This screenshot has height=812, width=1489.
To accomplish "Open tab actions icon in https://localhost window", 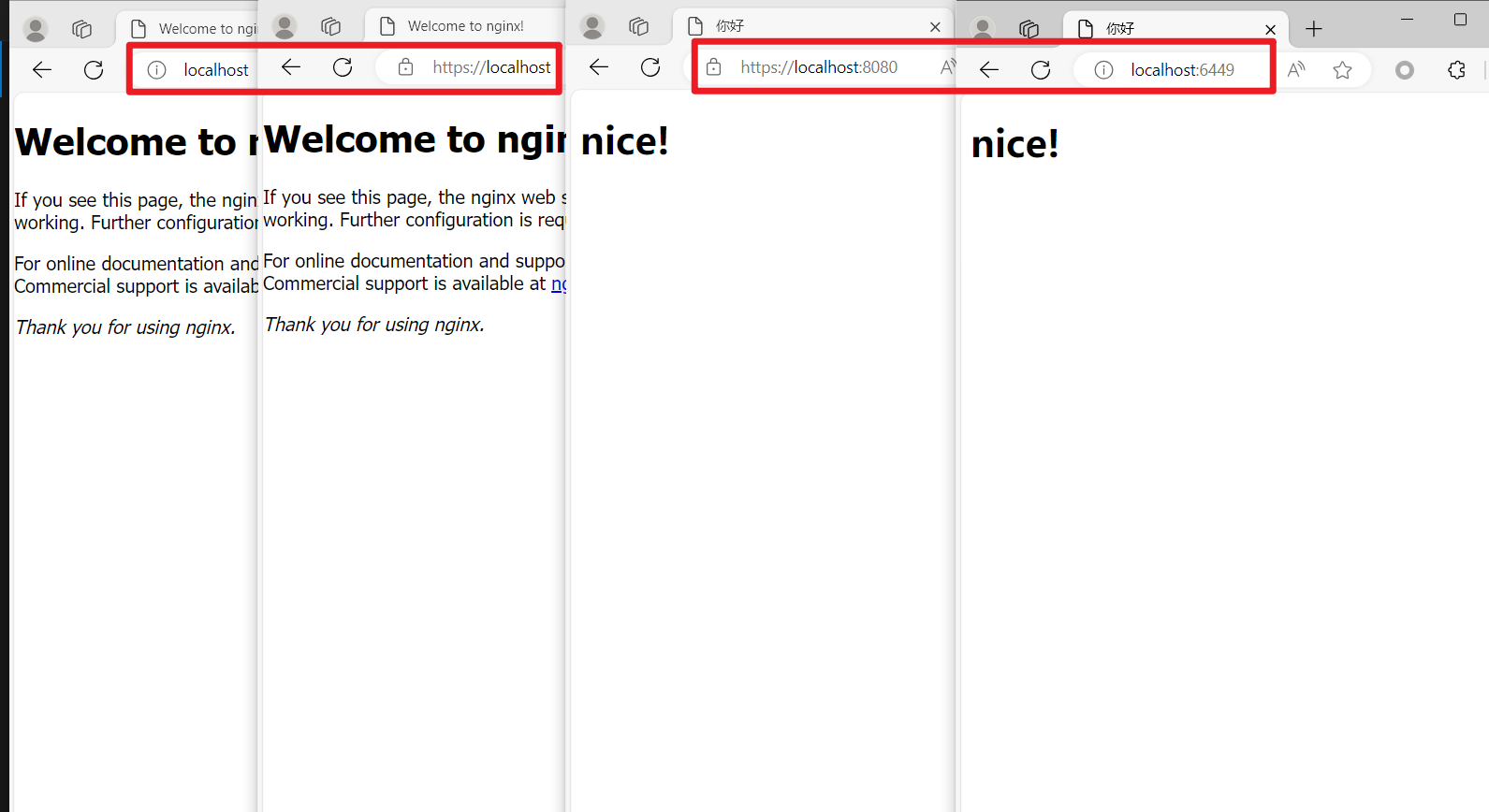I will 330,27.
